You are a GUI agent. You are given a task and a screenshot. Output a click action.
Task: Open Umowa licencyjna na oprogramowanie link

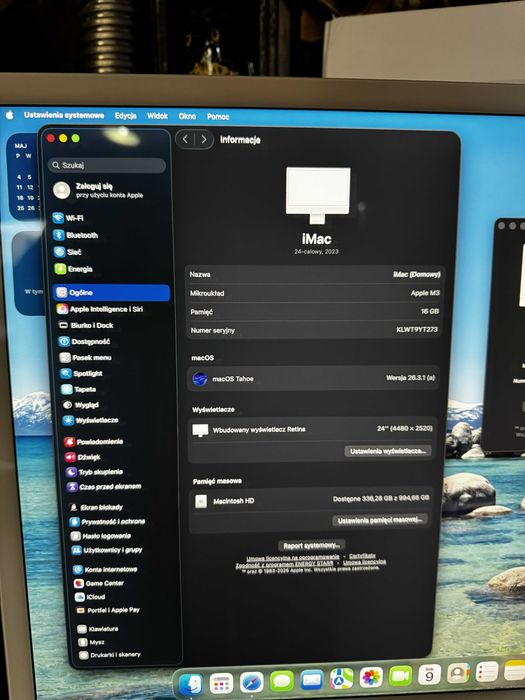click(293, 558)
